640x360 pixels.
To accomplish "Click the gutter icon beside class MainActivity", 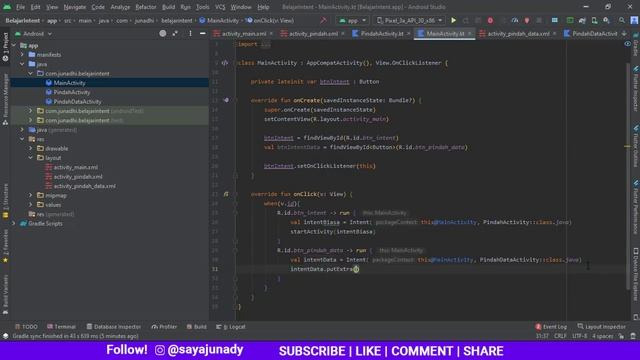I will (x=225, y=63).
